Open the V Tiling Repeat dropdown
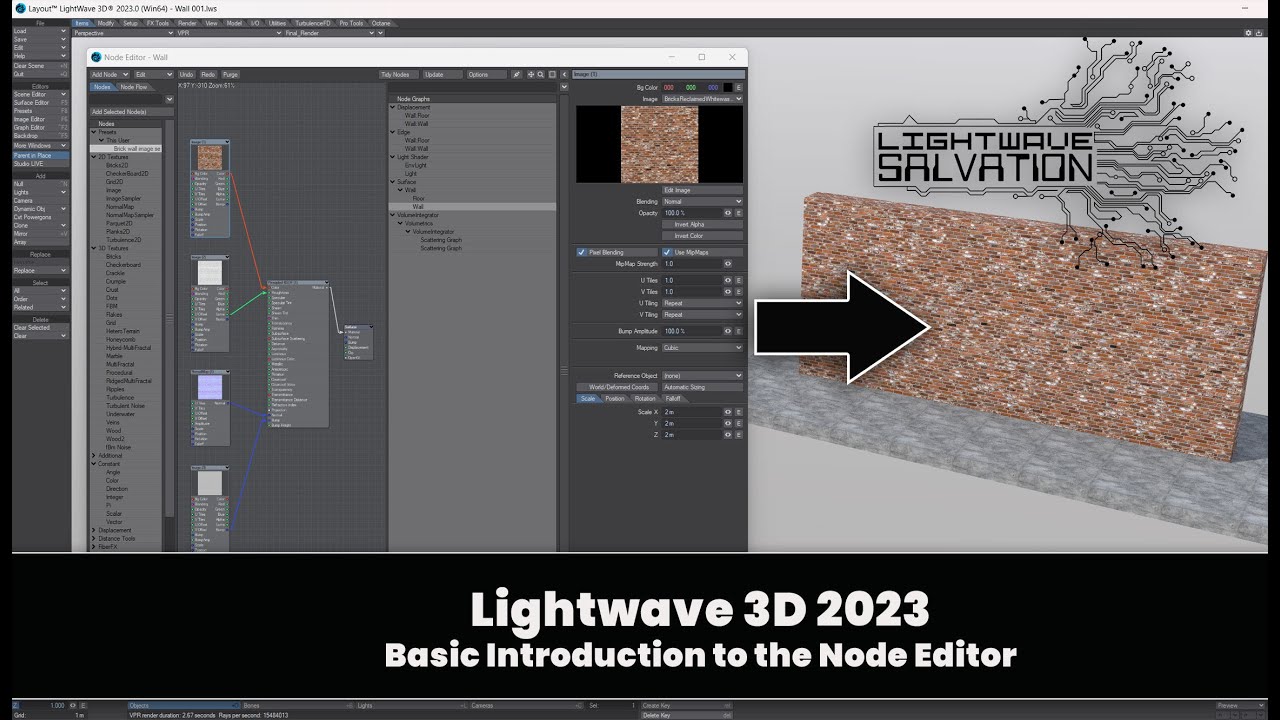Image resolution: width=1280 pixels, height=720 pixels. click(x=702, y=315)
